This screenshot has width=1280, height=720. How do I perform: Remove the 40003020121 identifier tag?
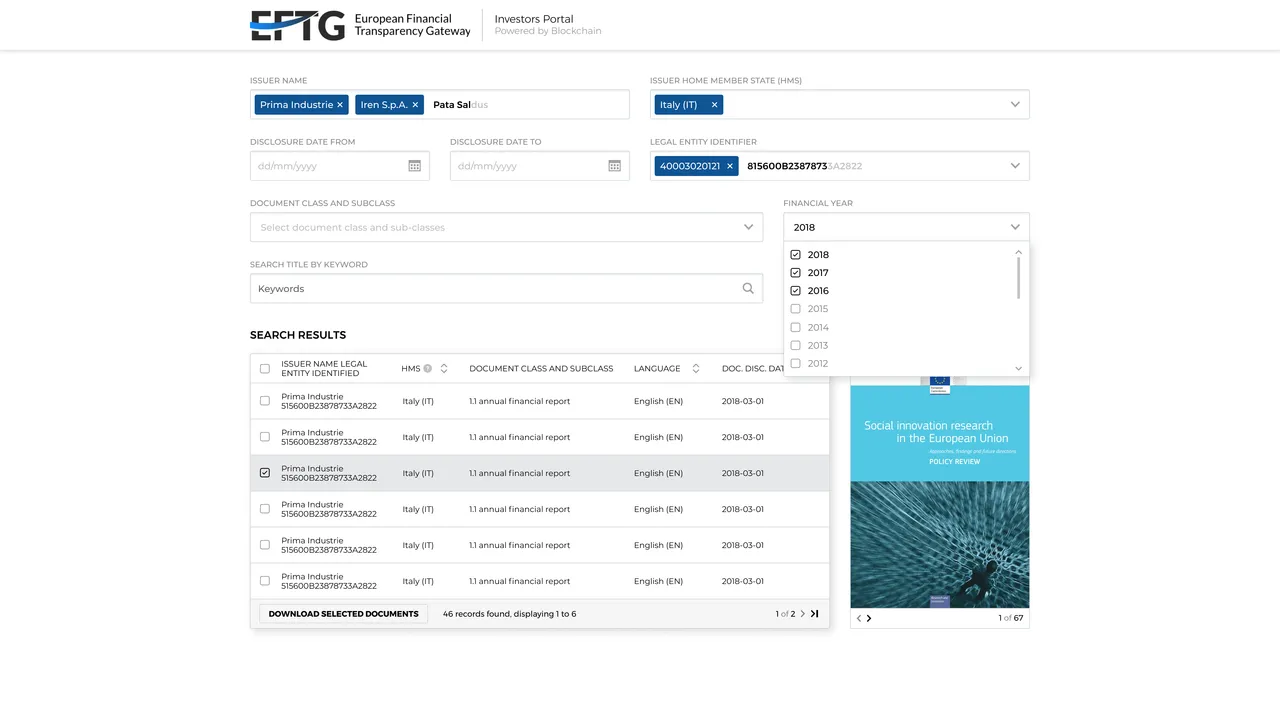point(729,166)
